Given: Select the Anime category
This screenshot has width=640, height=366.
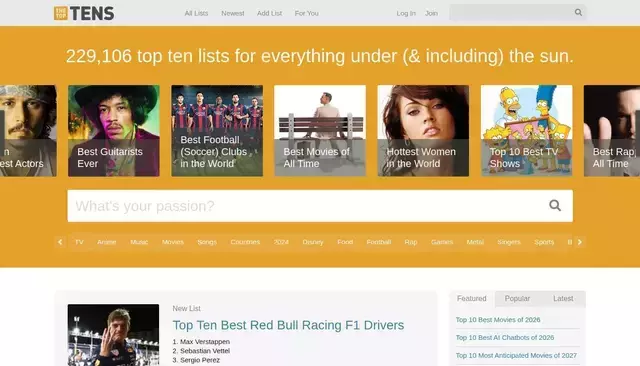Looking at the screenshot, I should [107, 242].
